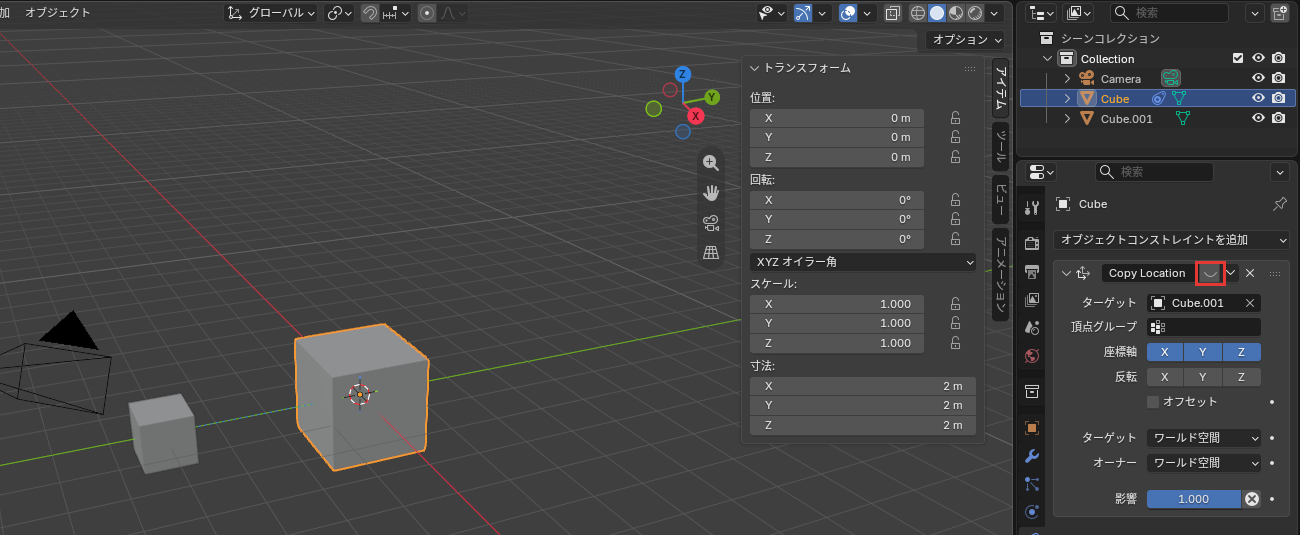Select the hand pan view icon
The width and height of the screenshot is (1300, 535).
tap(711, 193)
